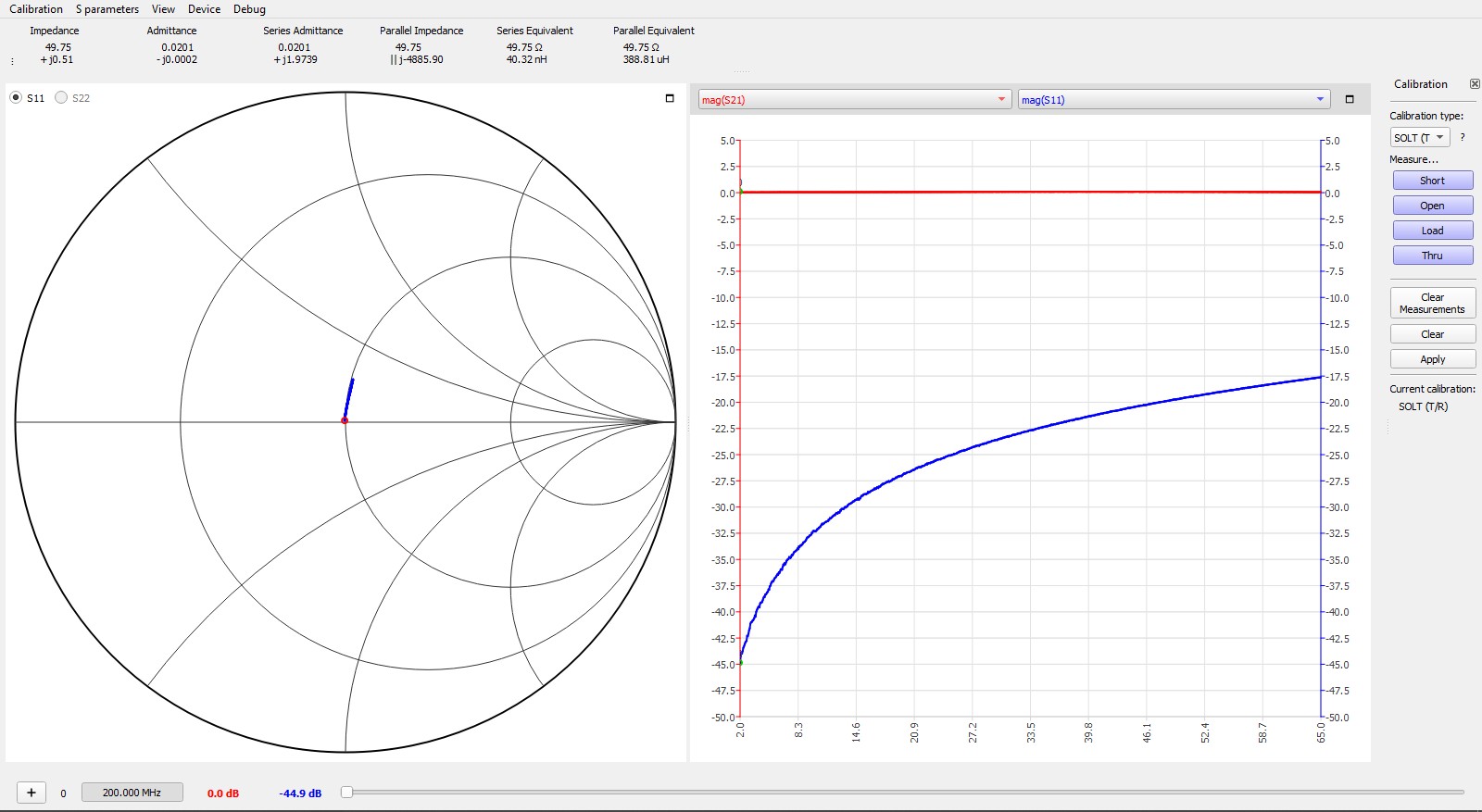Open the mag(S21) trace dropdown
This screenshot has height=812, width=1482.
click(x=854, y=99)
